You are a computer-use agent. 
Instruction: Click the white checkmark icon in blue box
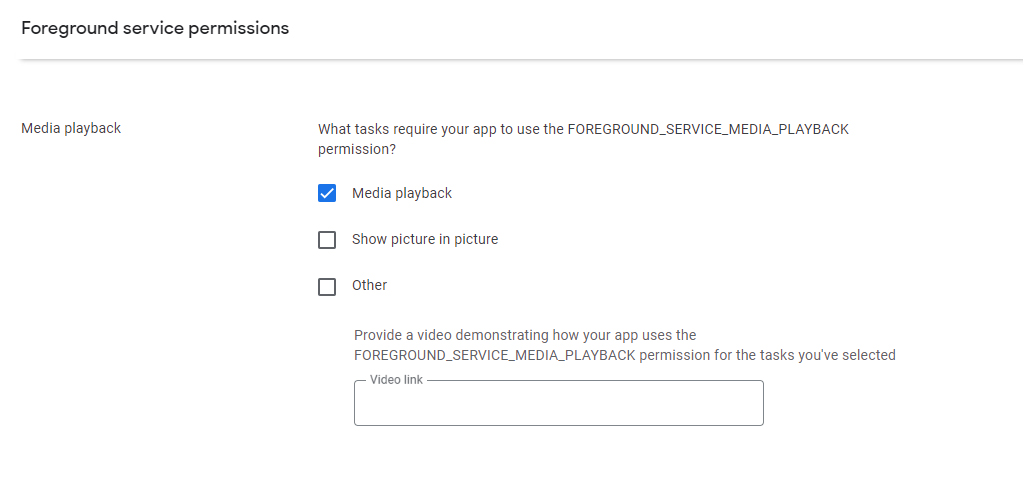(x=327, y=193)
